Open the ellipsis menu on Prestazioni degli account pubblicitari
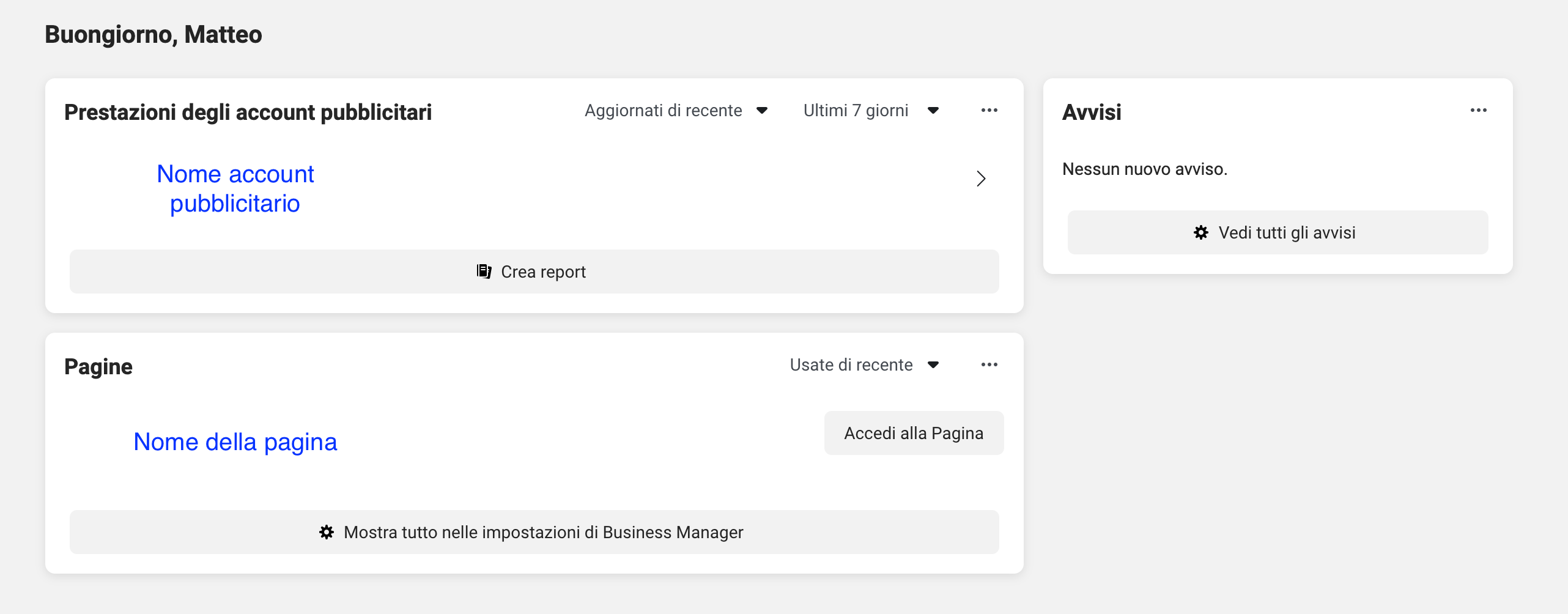The image size is (1568, 614). click(989, 110)
